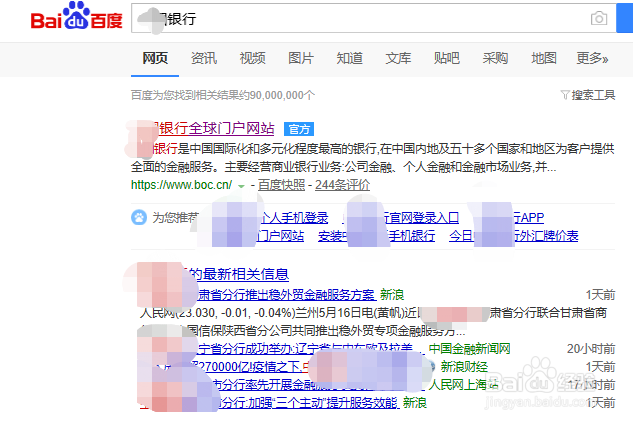Open 官网登录入口 recommended link
The image size is (633, 424).
[421, 218]
